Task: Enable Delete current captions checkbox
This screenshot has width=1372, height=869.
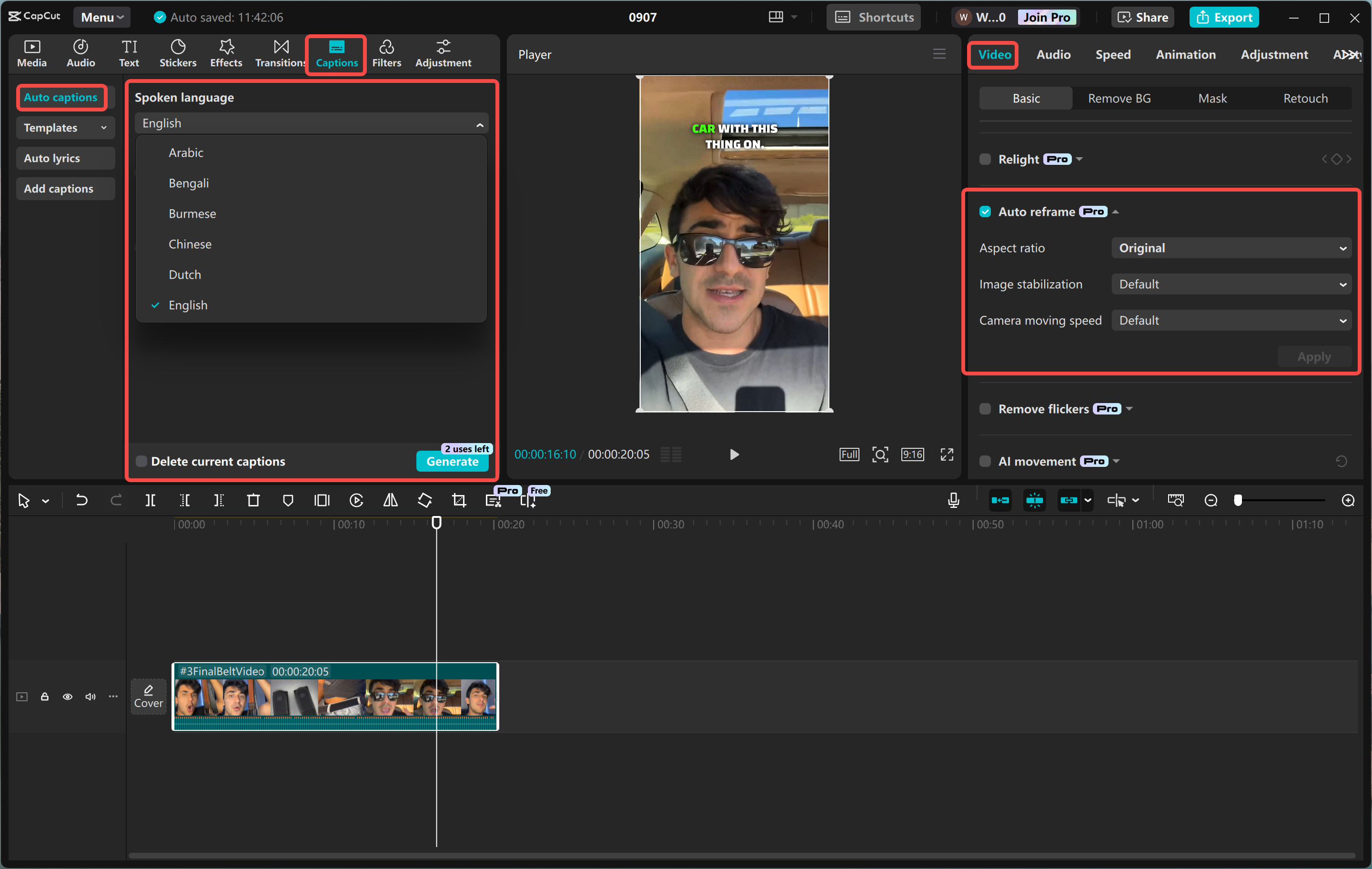Action: pos(141,461)
